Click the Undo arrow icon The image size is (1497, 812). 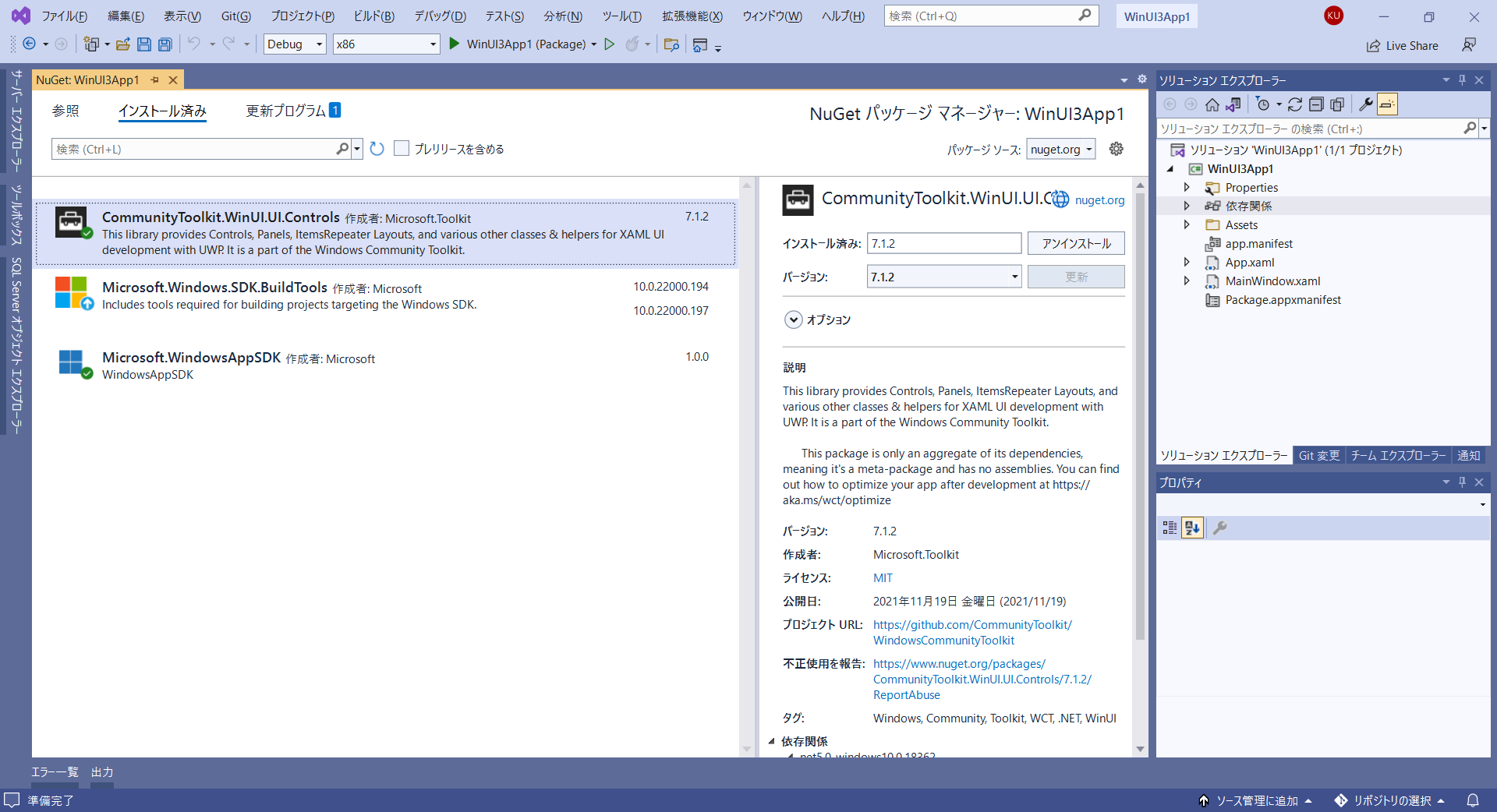194,44
